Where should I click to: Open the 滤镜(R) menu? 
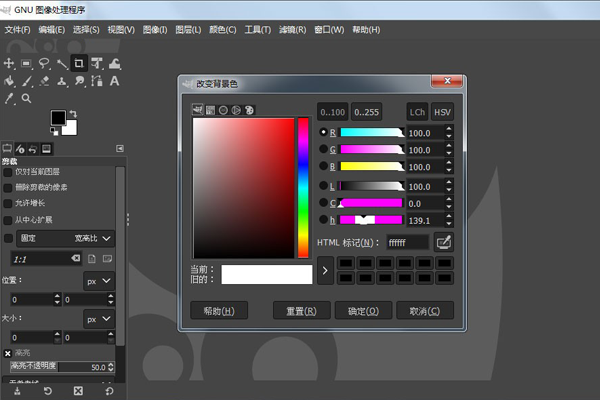click(x=292, y=30)
